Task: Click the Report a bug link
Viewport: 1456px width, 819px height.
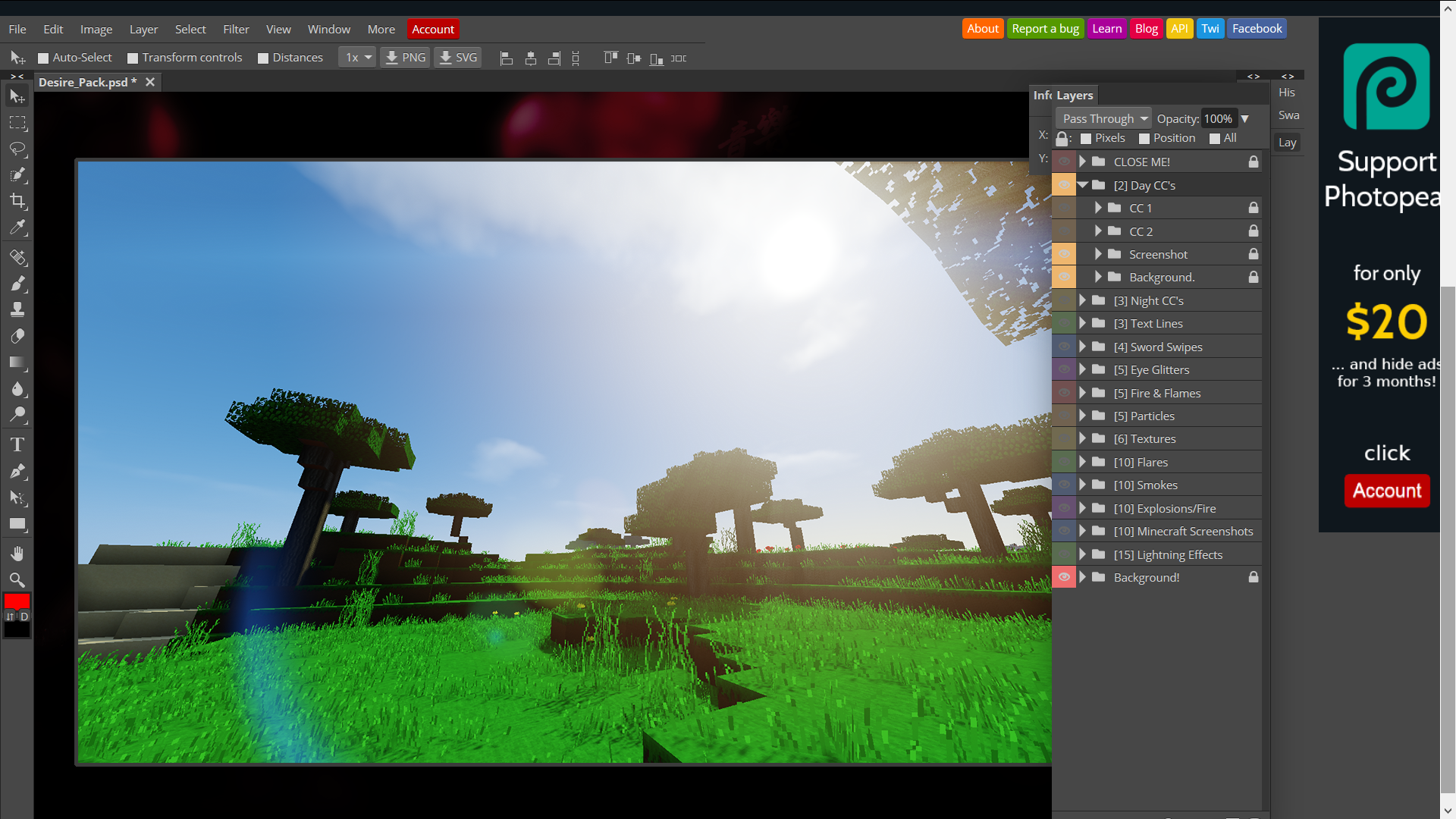Action: tap(1045, 29)
